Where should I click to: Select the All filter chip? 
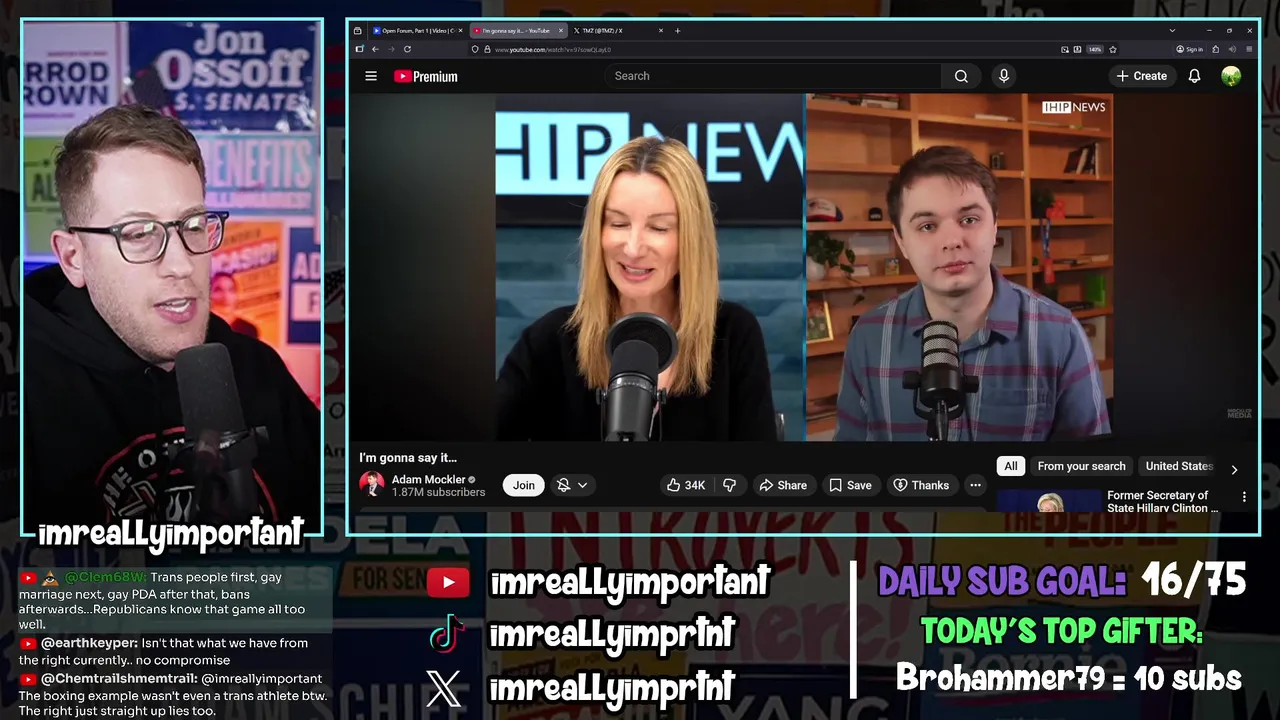(x=1011, y=466)
